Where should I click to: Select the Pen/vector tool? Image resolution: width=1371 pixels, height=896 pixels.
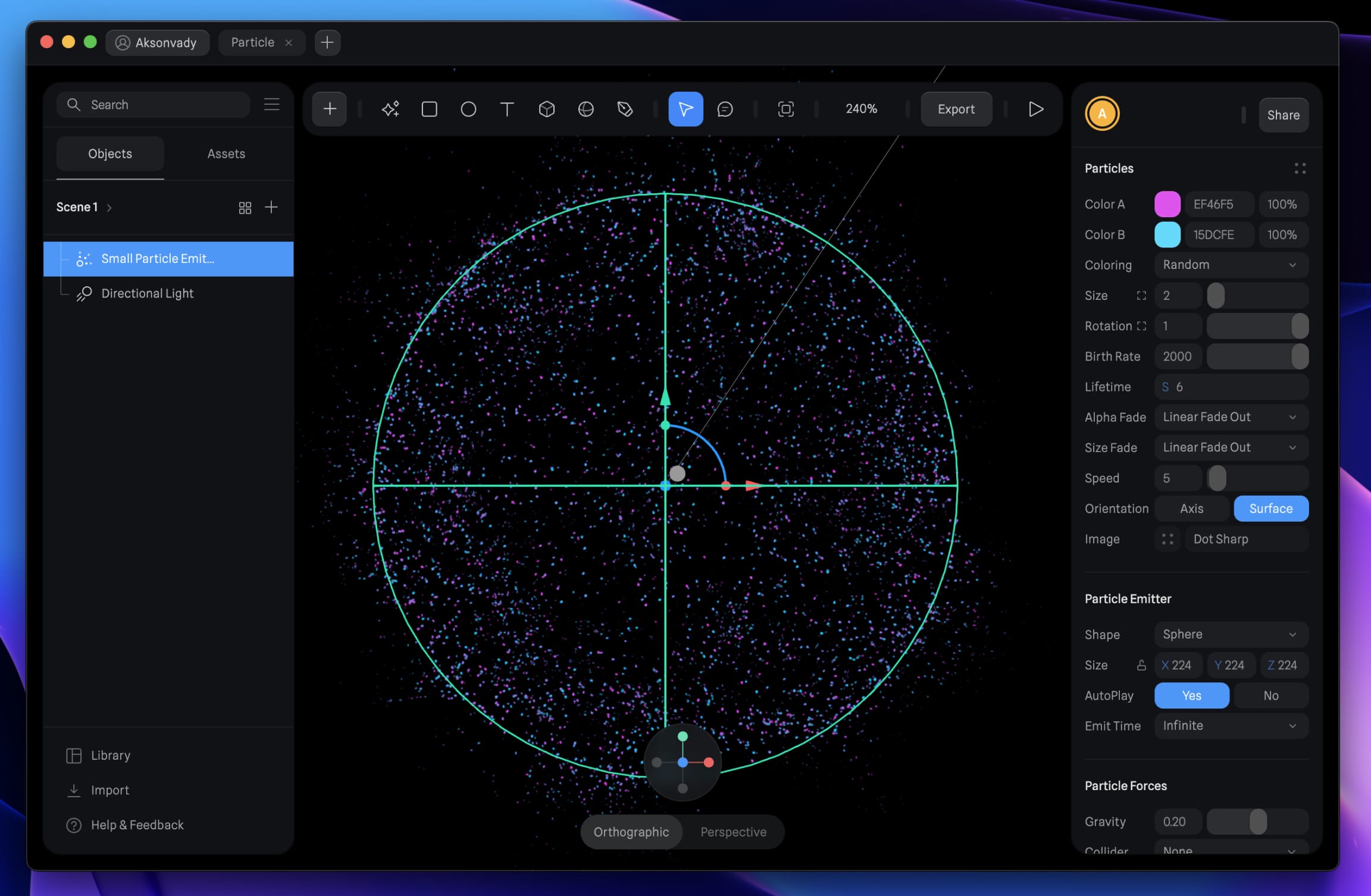tap(625, 109)
